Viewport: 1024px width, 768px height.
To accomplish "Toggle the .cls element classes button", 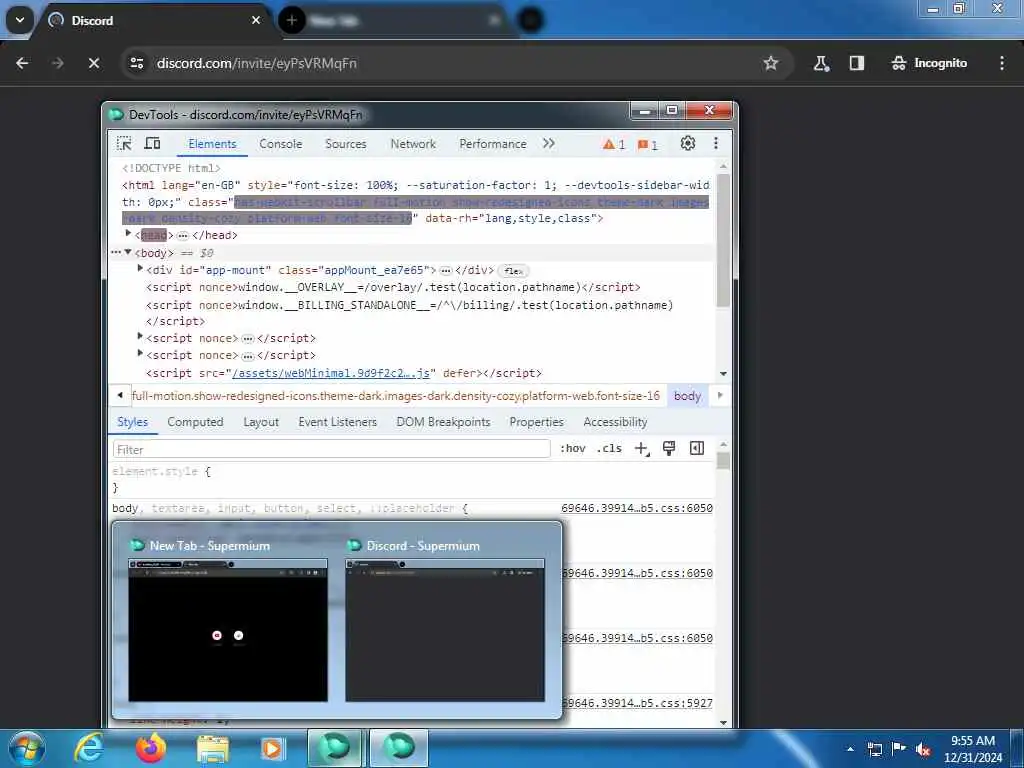I will pos(609,449).
